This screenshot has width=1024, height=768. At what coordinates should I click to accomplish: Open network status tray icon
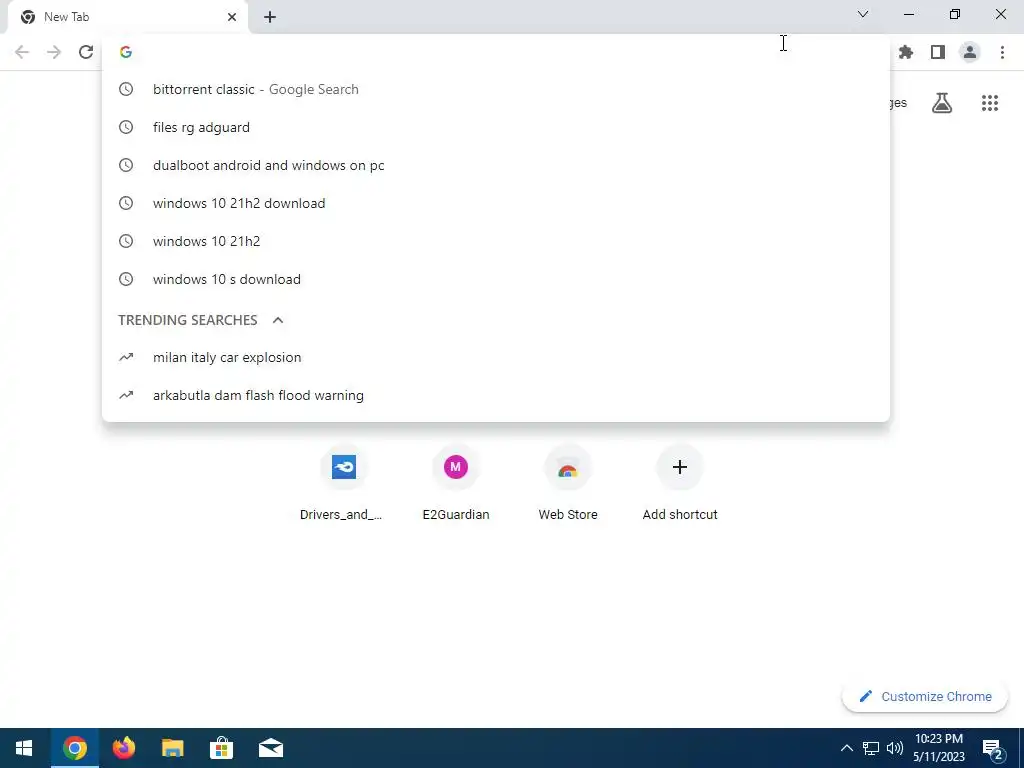(x=871, y=748)
